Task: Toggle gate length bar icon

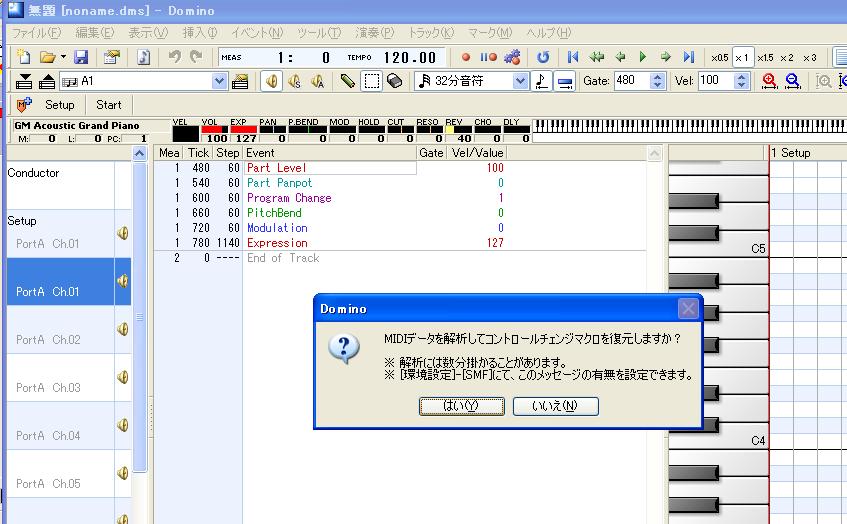Action: coord(564,81)
